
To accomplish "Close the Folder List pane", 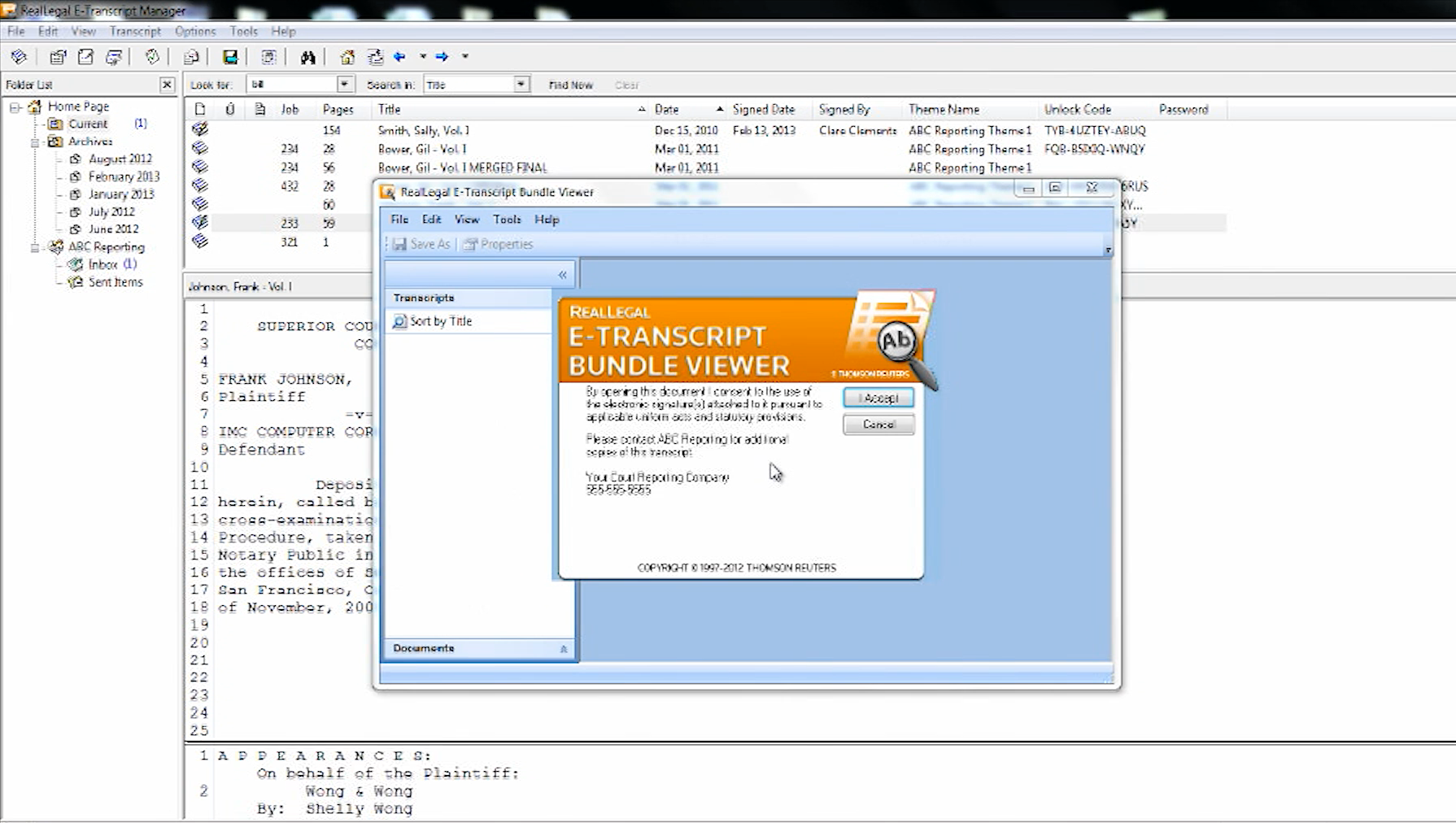I will [x=167, y=85].
